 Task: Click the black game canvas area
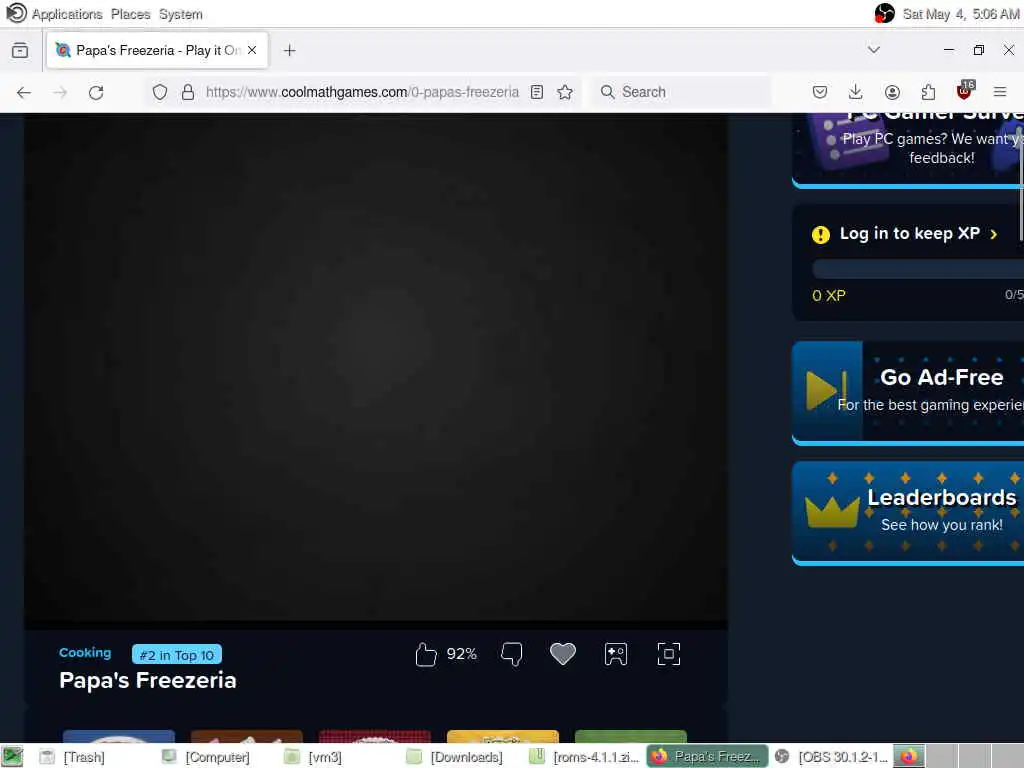tap(376, 366)
